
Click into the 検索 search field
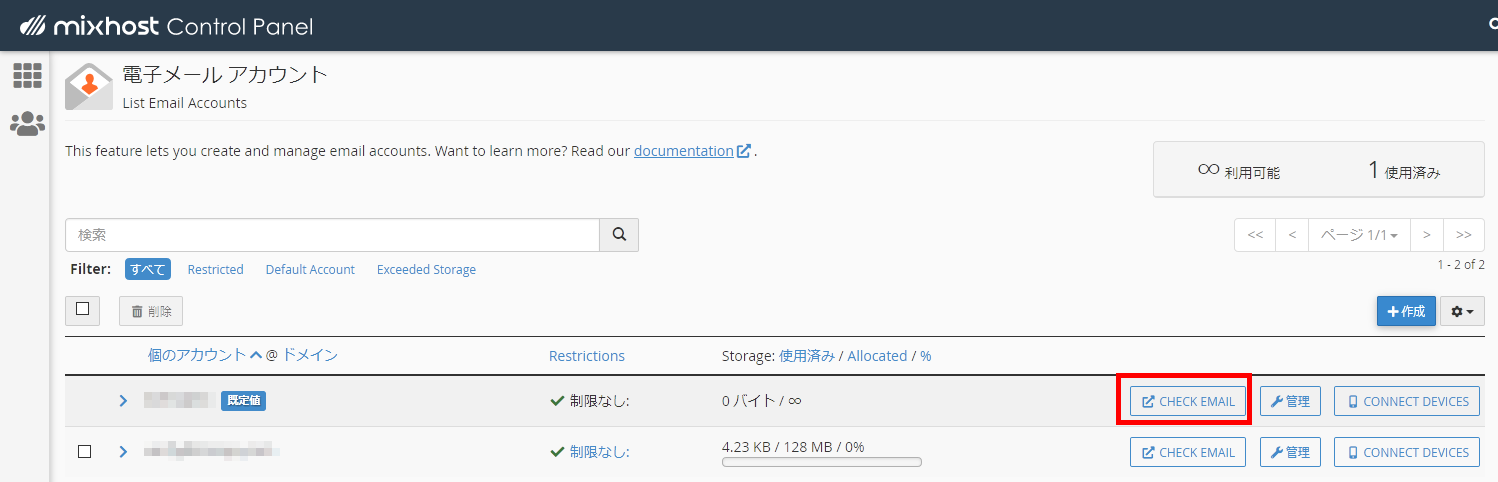point(332,235)
